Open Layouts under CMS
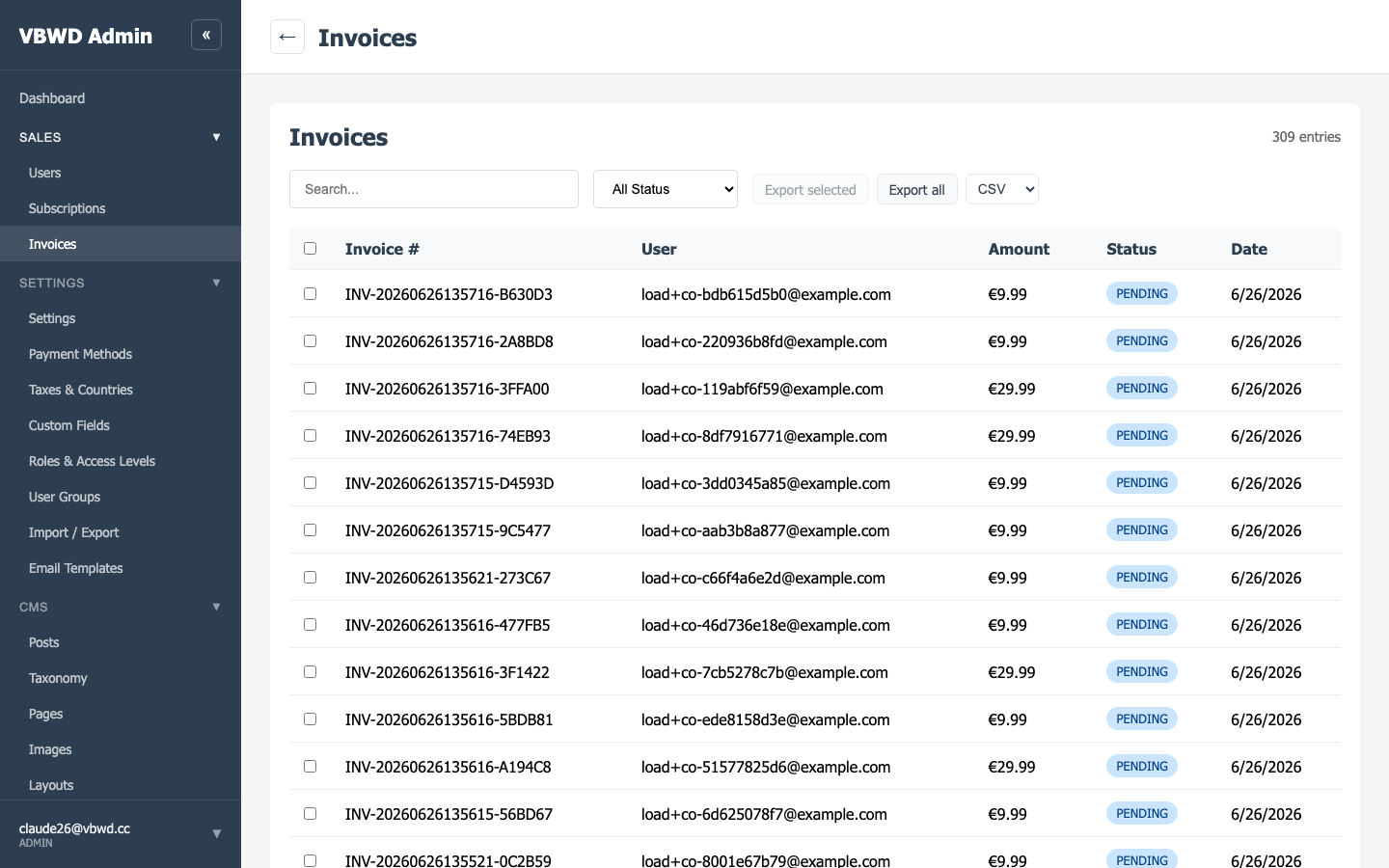The width and height of the screenshot is (1389, 868). point(121,785)
